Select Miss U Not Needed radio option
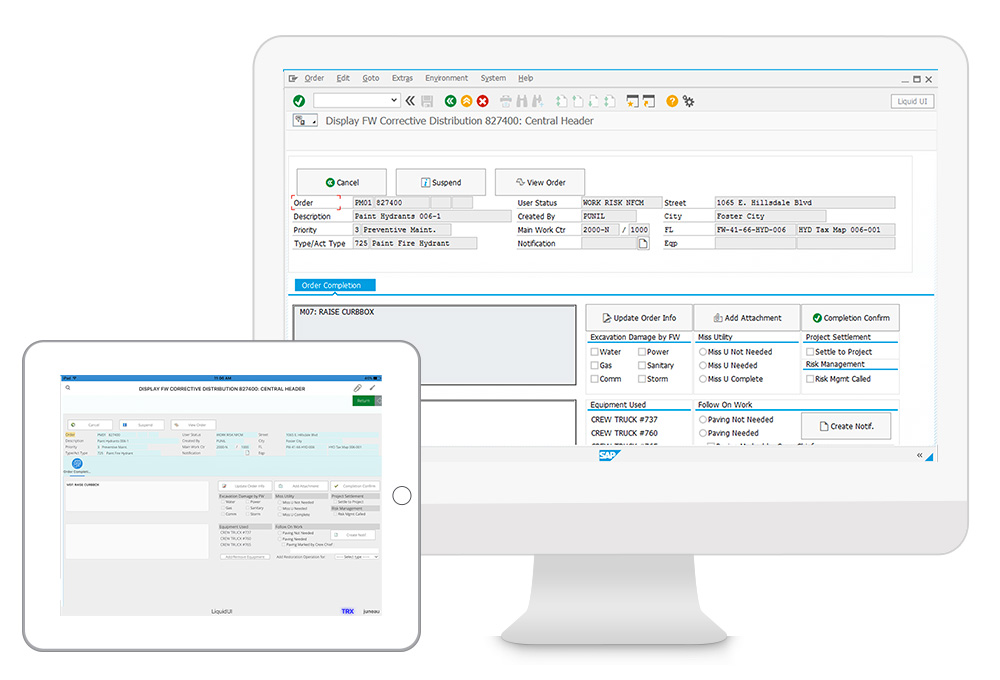1000x680 pixels. [x=703, y=352]
